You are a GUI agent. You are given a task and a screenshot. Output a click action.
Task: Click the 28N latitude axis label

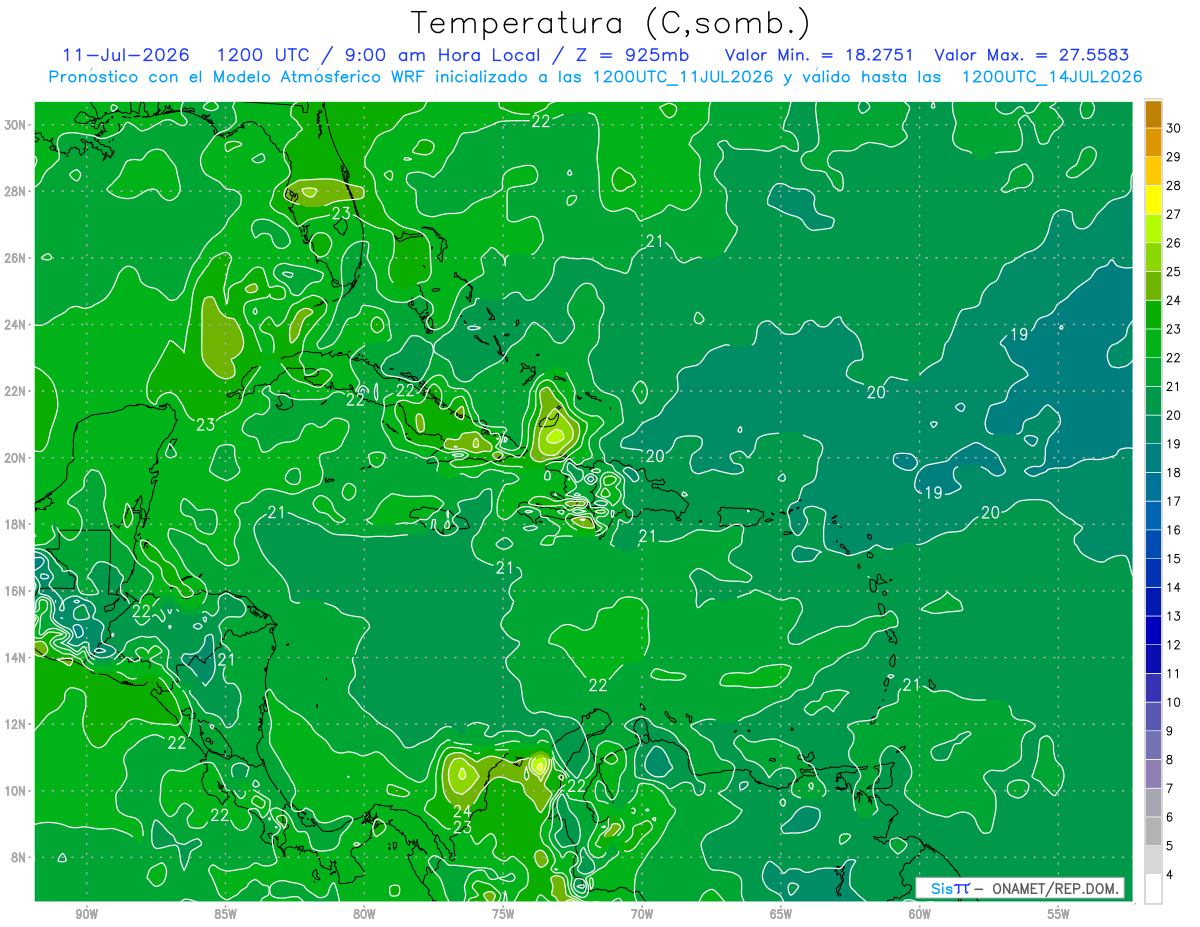pyautogui.click(x=16, y=191)
